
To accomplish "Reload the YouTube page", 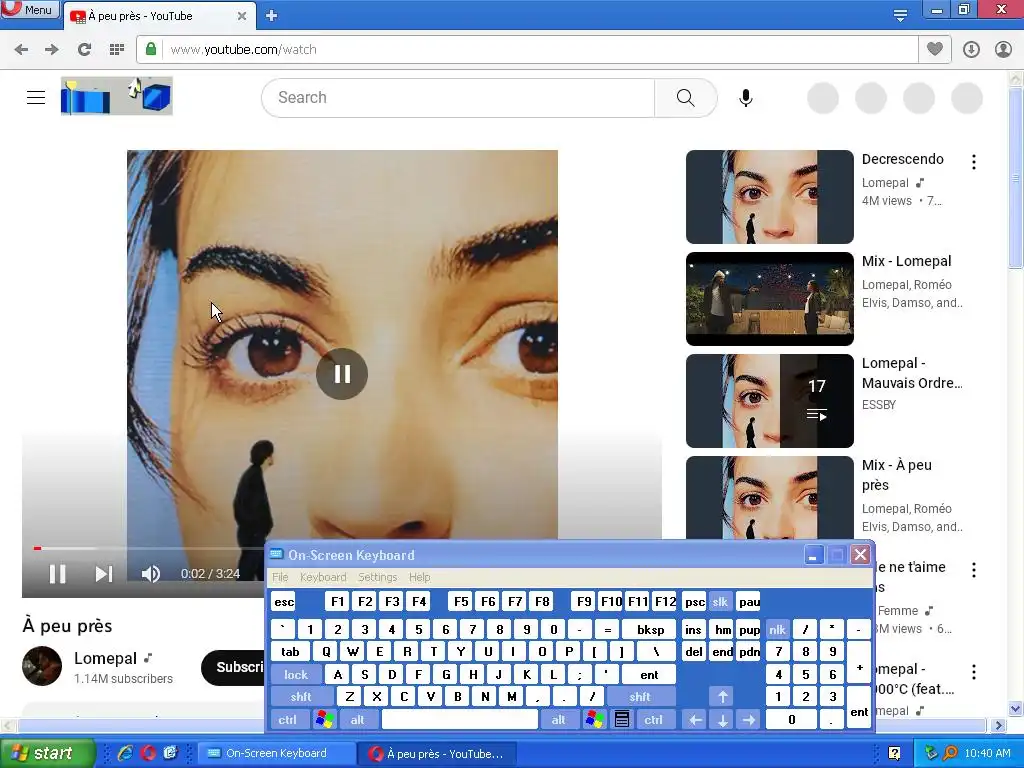I will point(84,50).
